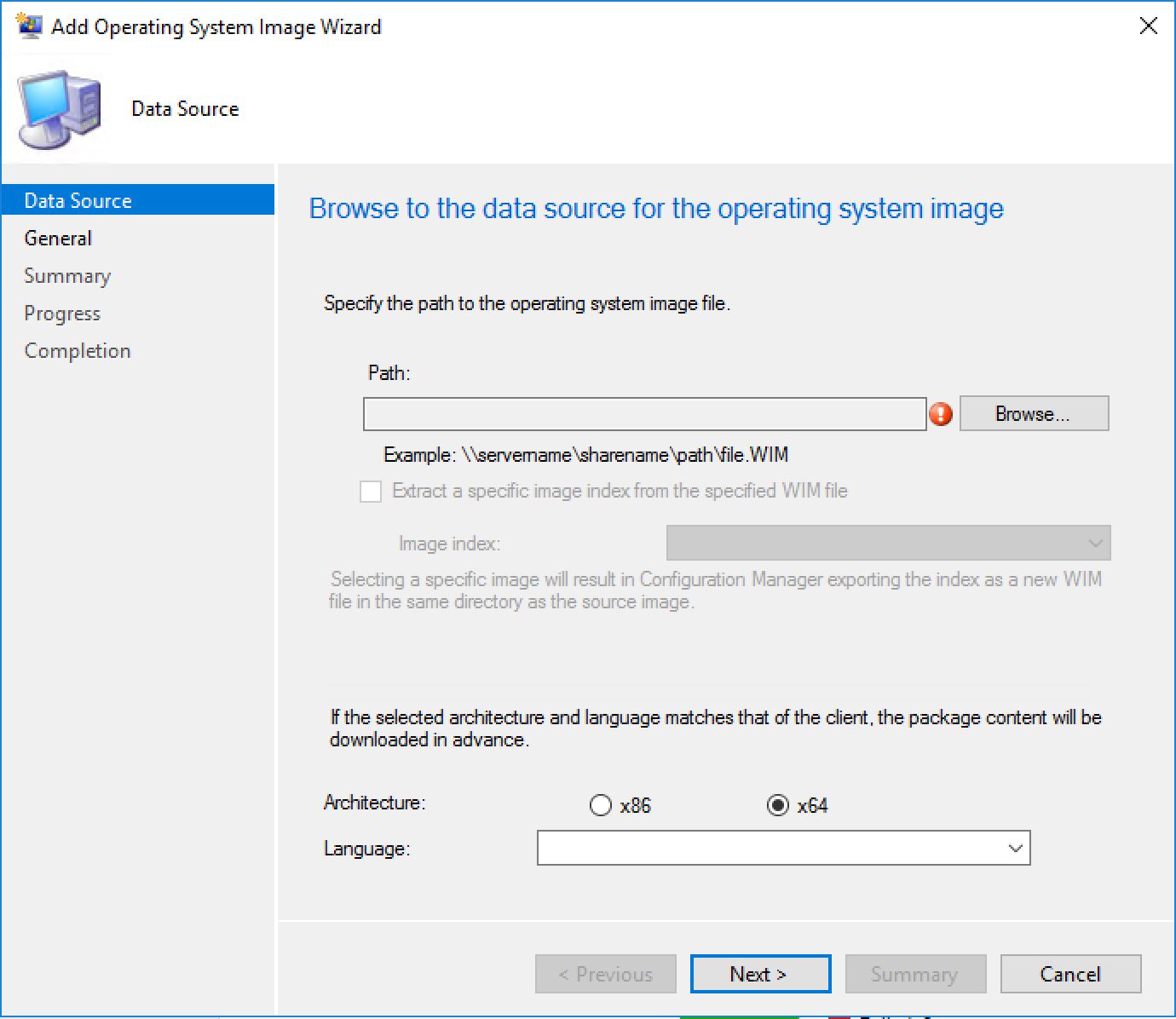Click the Language dropdown chevron
Image resolution: width=1176 pixels, height=1019 pixels.
1014,848
